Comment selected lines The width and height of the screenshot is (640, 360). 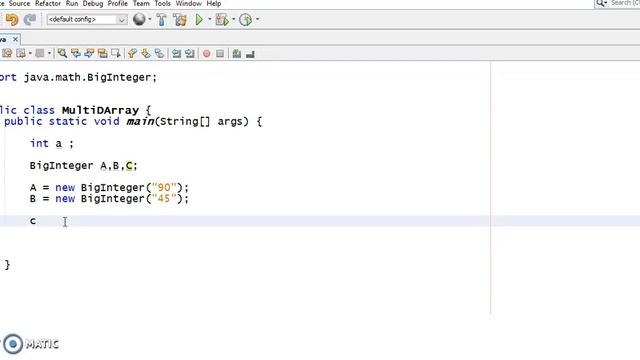tap(237, 53)
